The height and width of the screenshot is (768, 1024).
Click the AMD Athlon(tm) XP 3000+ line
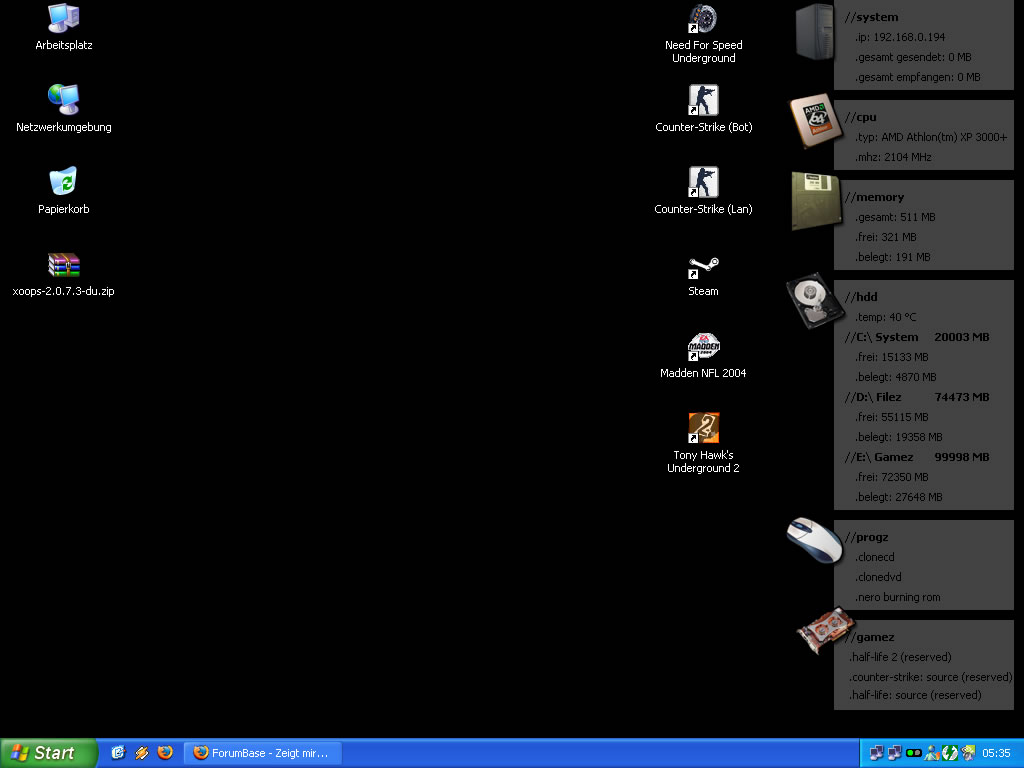click(x=931, y=137)
